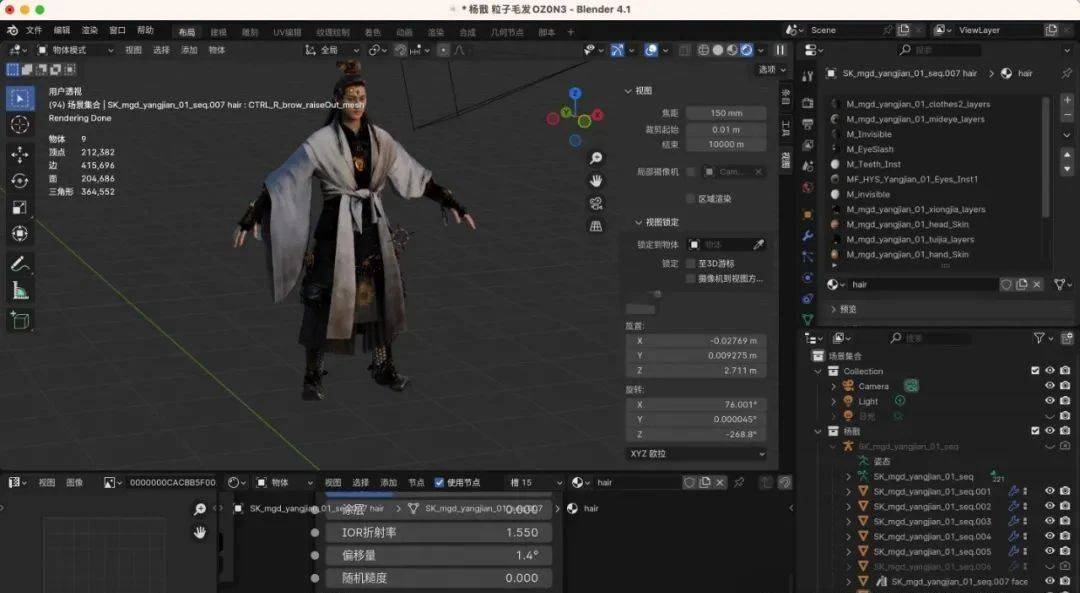Click the pan hand icon in the viewport
Viewport: 1080px width, 593px height.
(596, 180)
